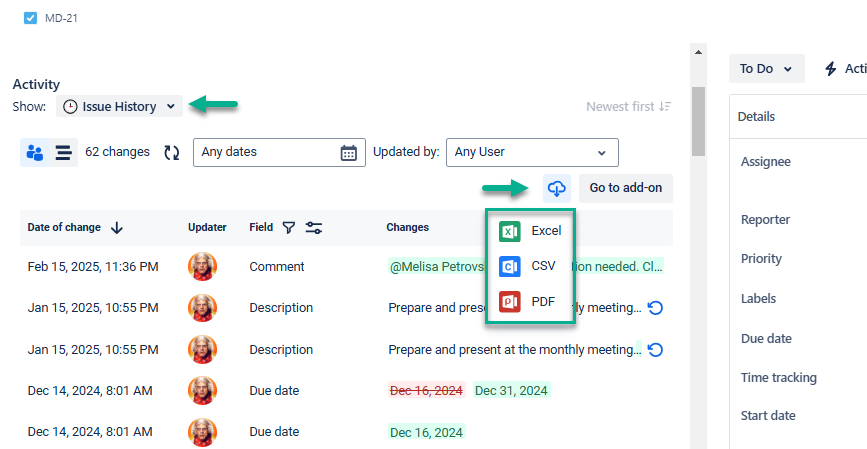This screenshot has height=449, width=867.
Task: Click the cloud download export icon
Action: coord(557,188)
